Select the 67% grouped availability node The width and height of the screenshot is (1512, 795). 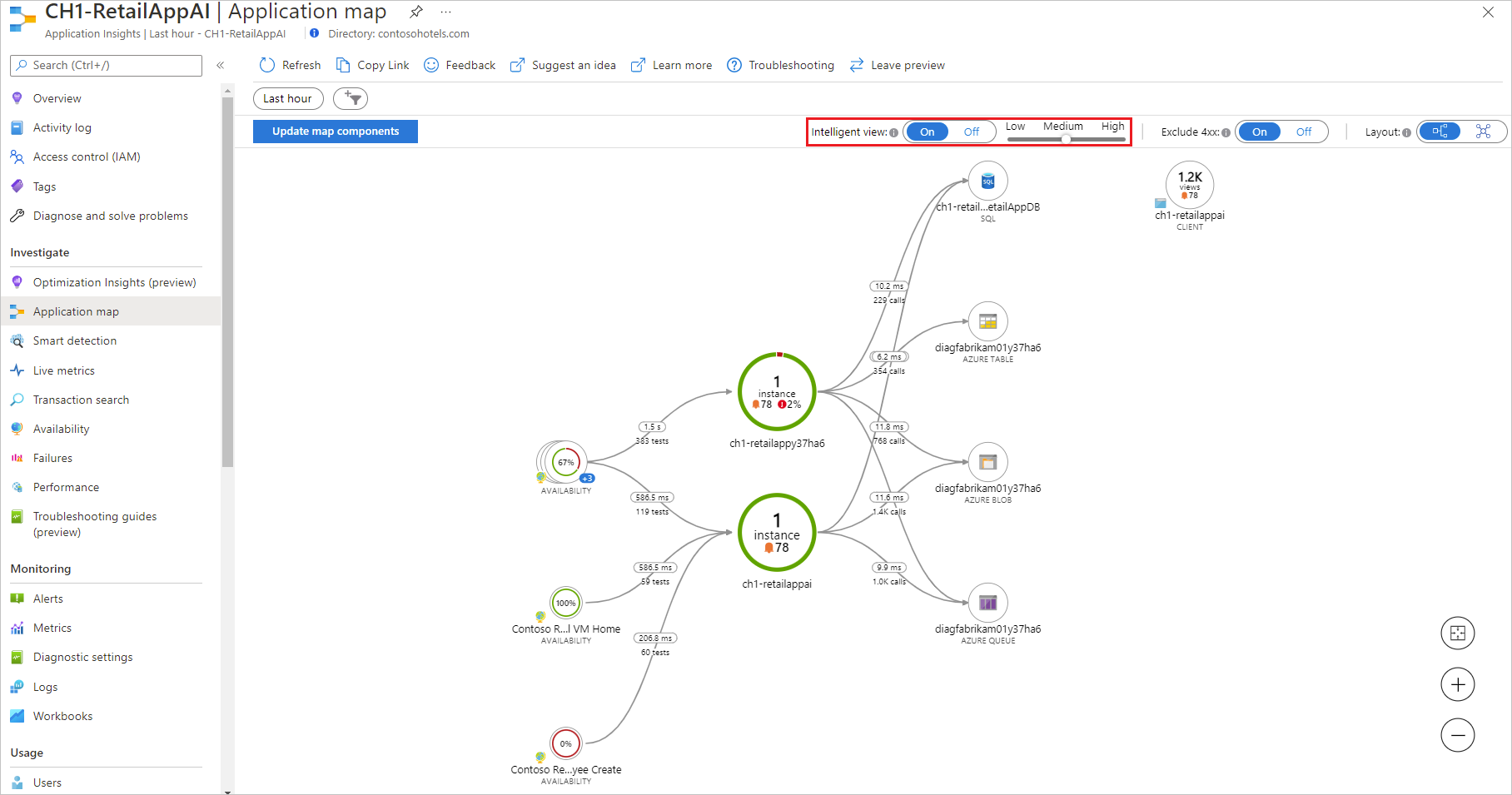click(565, 462)
